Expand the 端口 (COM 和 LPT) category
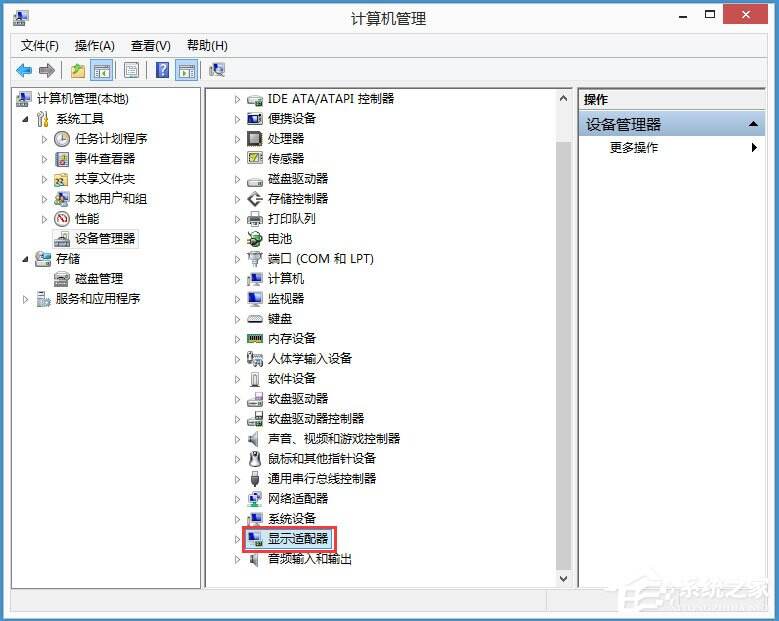Viewport: 779px width, 621px height. [x=237, y=259]
